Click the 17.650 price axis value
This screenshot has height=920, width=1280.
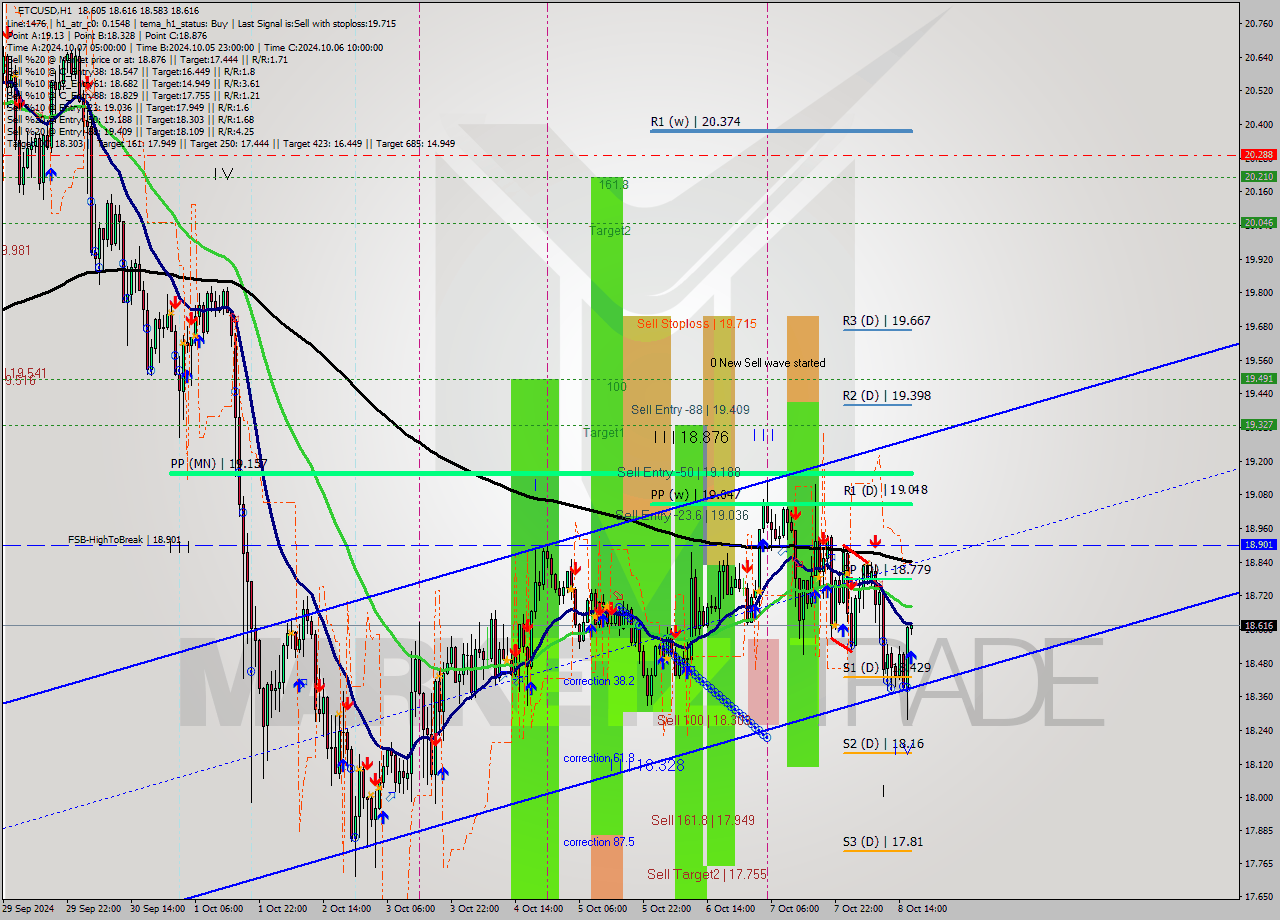[x=1257, y=897]
